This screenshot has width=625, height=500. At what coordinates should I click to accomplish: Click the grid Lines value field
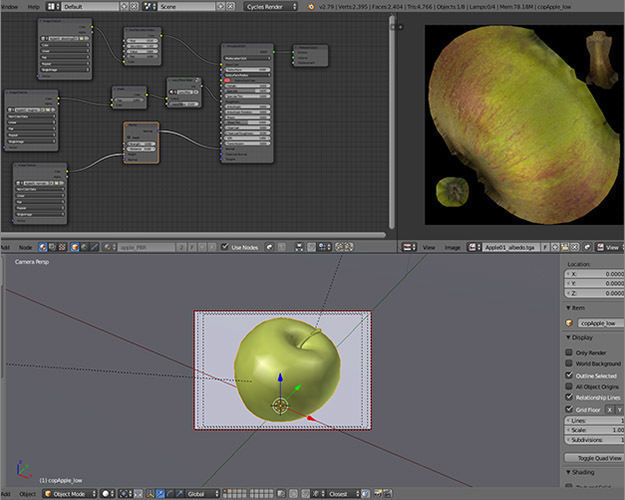[x=594, y=421]
